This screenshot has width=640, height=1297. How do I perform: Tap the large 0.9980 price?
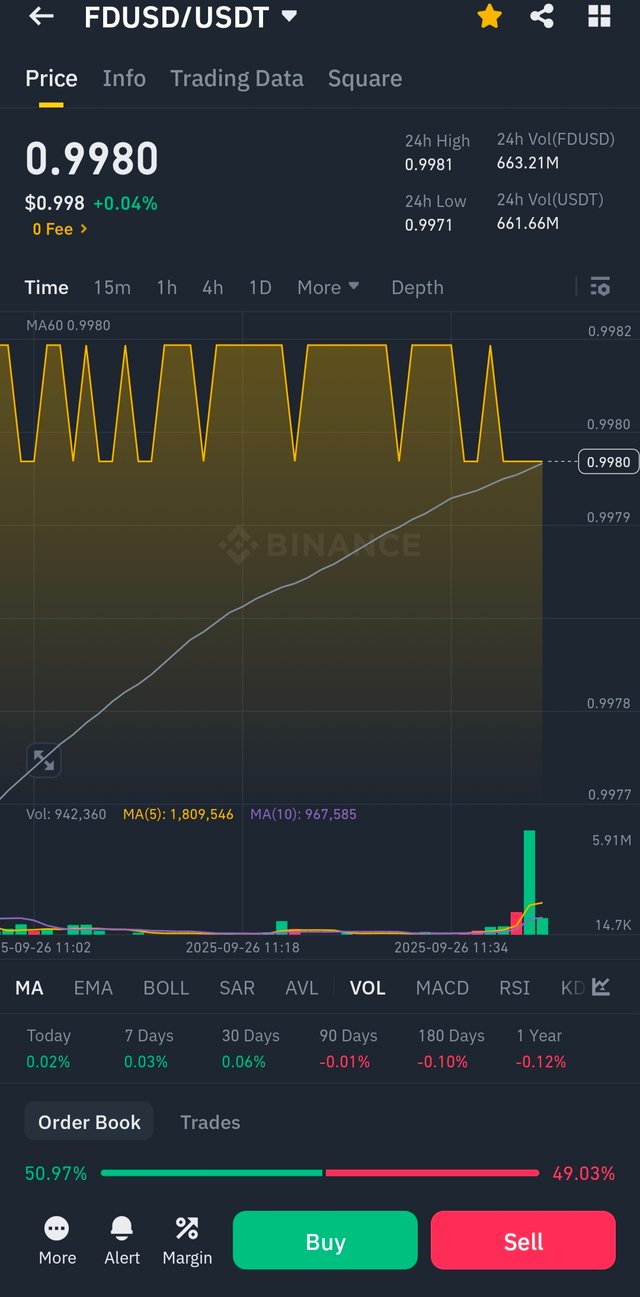pos(92,159)
